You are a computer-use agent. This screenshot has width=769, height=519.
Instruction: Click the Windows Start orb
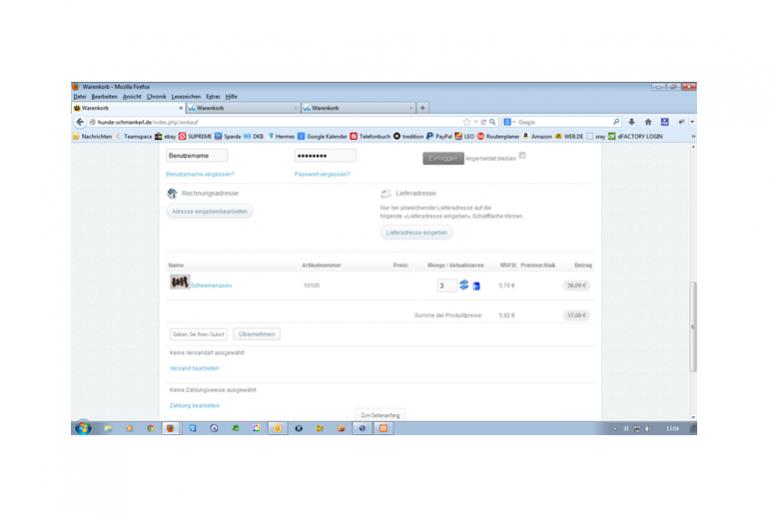82,428
